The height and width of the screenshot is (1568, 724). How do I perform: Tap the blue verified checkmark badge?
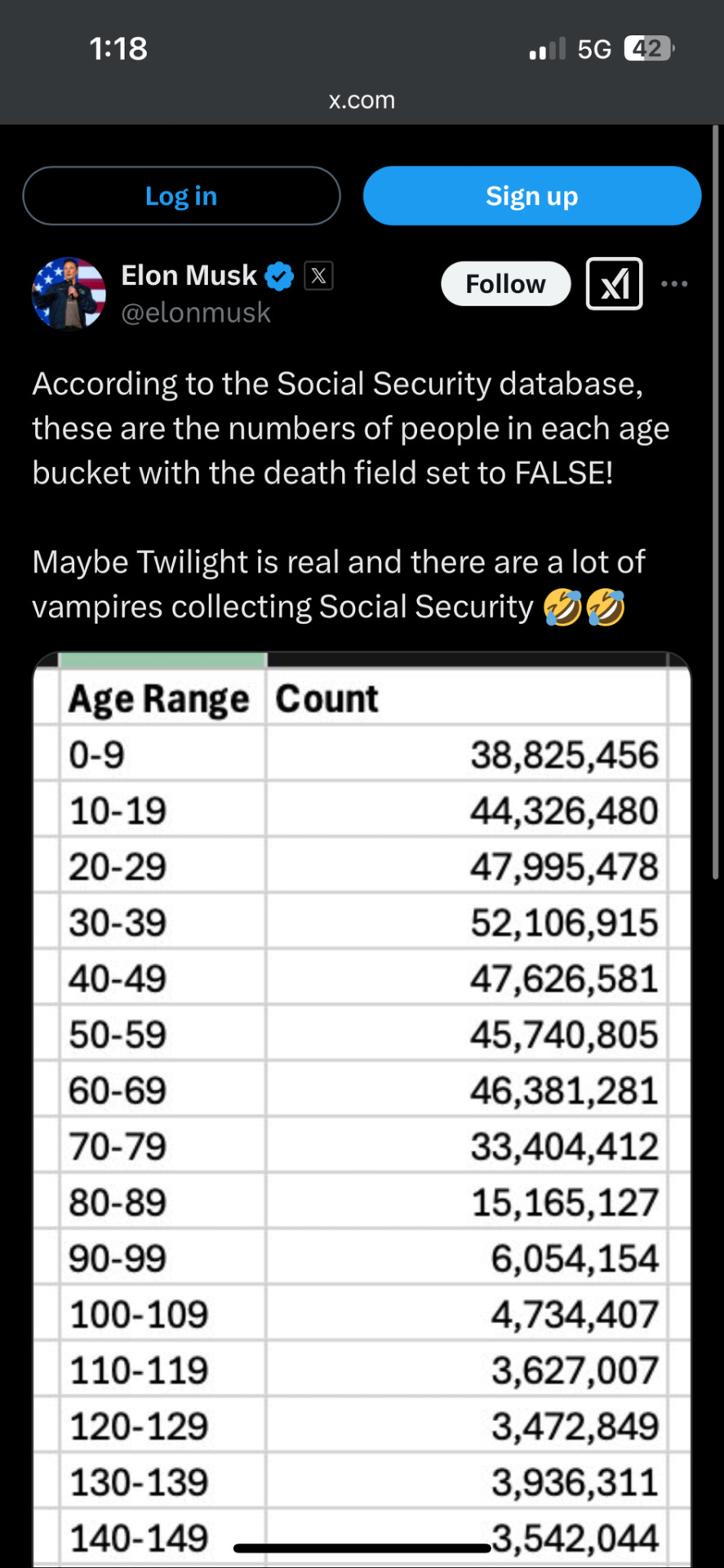(279, 276)
